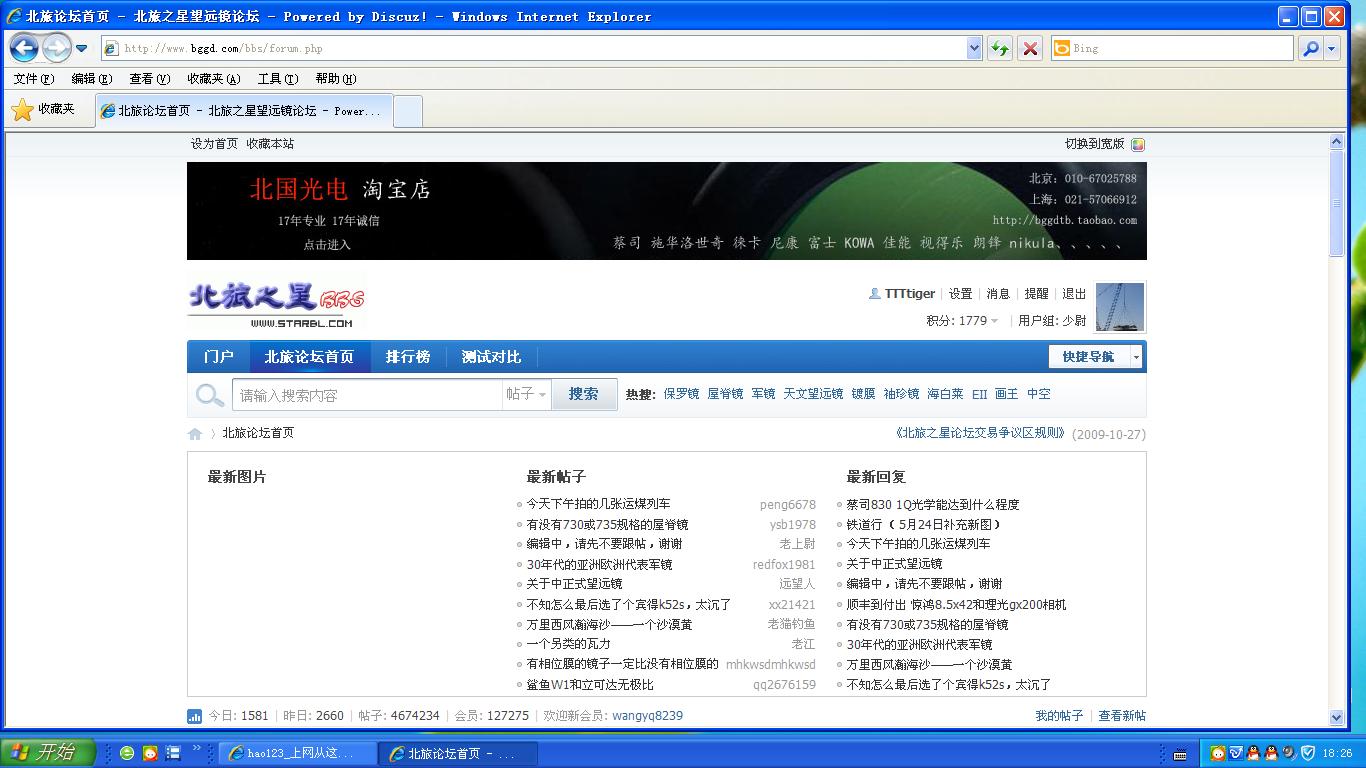Select the 北旅论坛首页 browser tab
Screen dimensions: 1366x768
point(245,111)
